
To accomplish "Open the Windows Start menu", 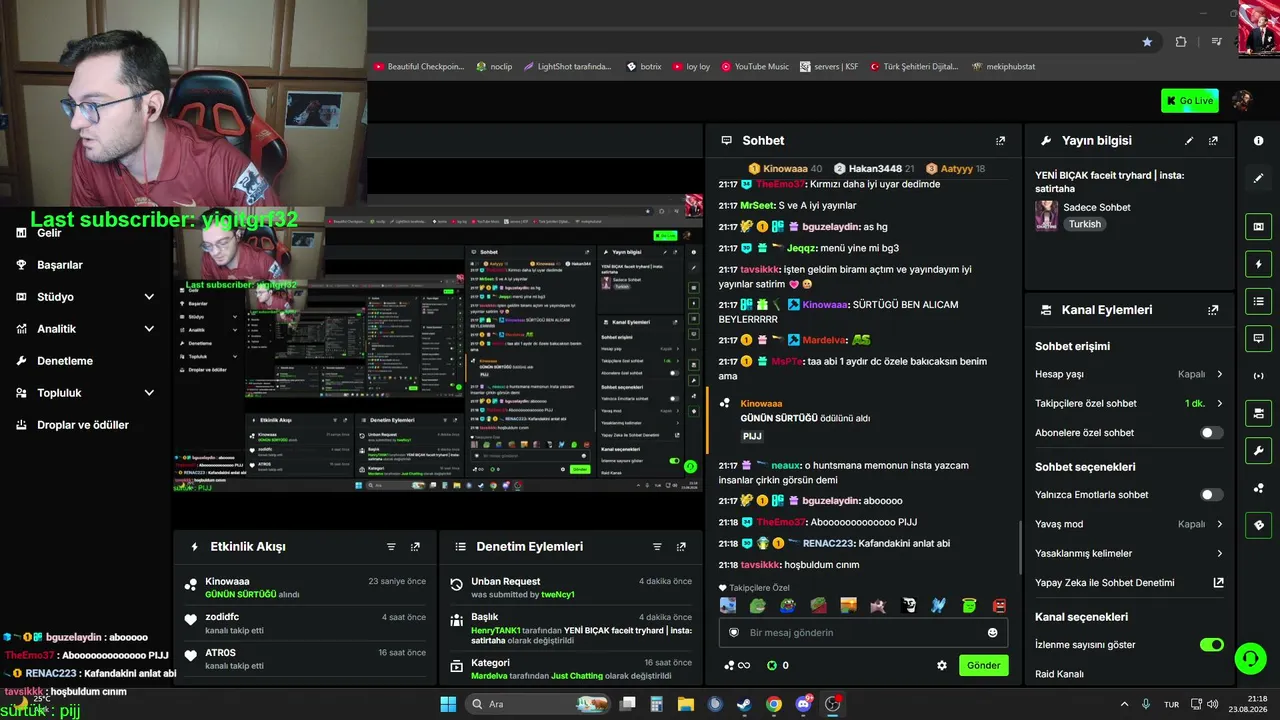I will click(448, 704).
